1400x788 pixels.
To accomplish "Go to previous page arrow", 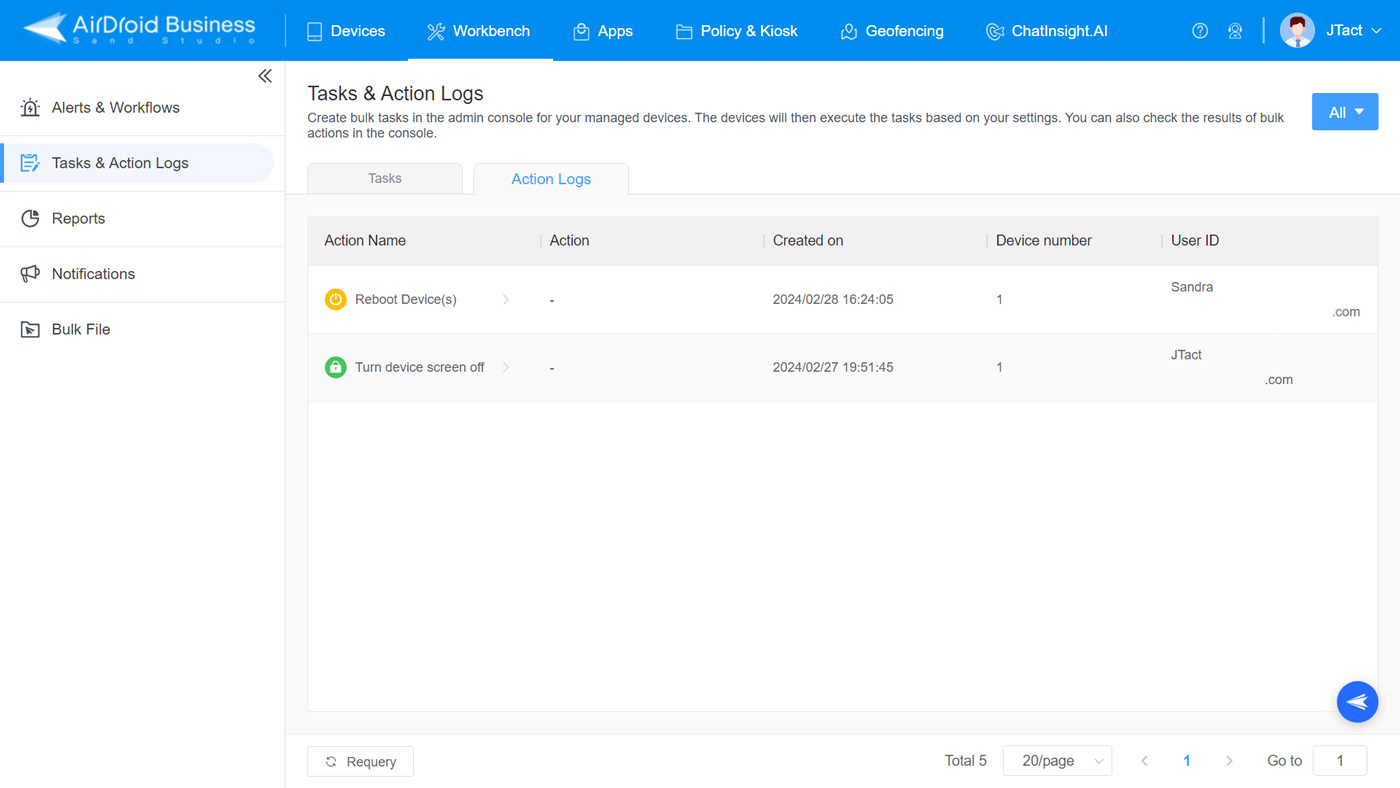I will coord(1145,761).
